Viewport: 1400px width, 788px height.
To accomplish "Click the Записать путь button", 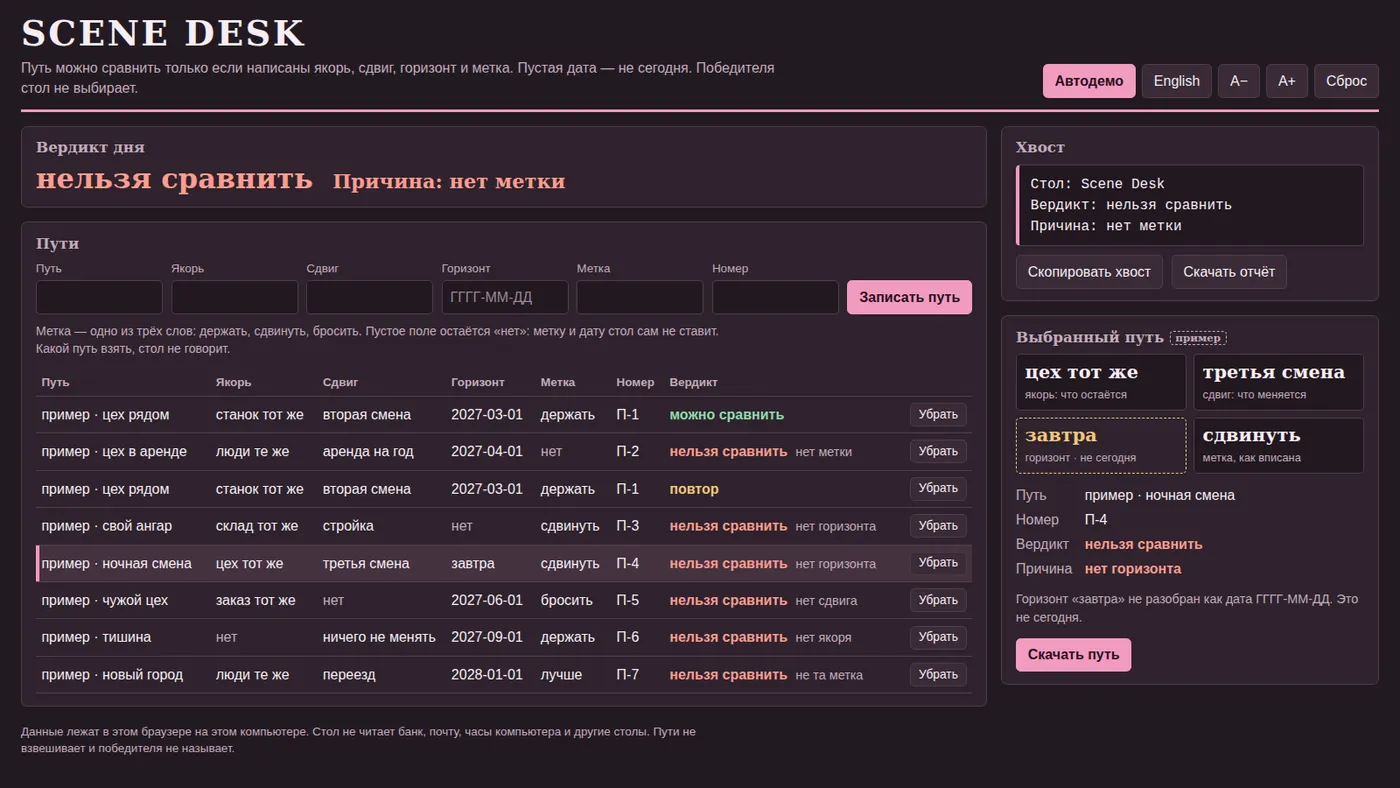I will coord(909,297).
